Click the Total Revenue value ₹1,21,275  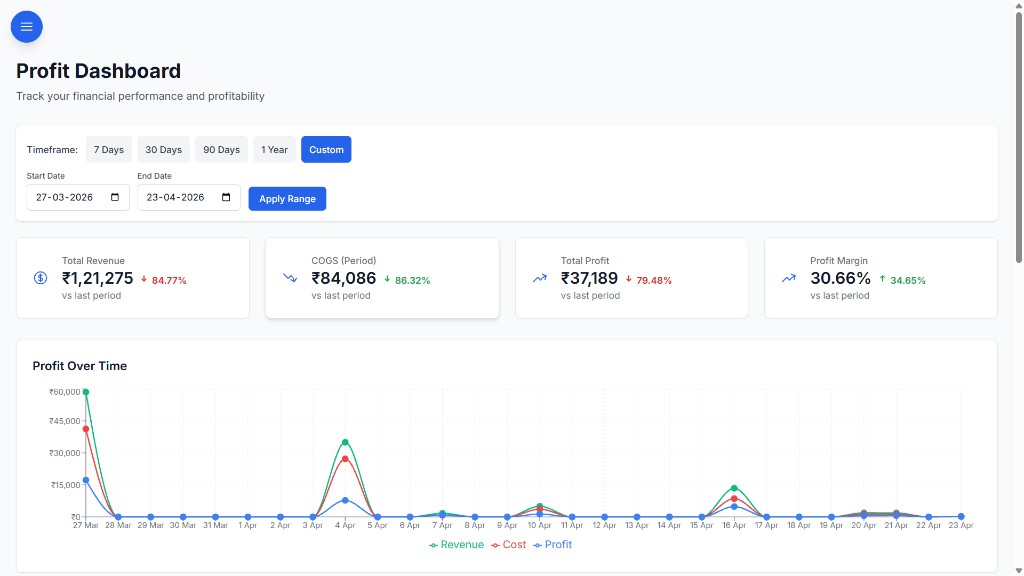coord(97,278)
